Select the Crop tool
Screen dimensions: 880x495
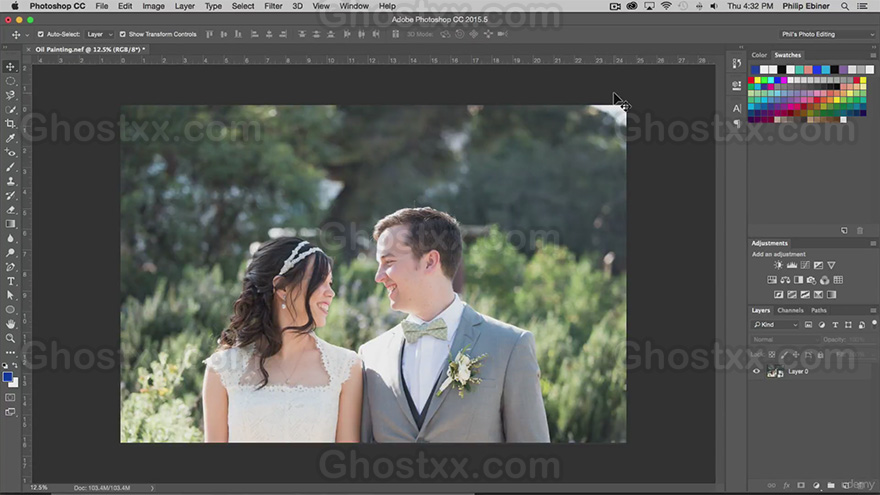pyautogui.click(x=10, y=124)
